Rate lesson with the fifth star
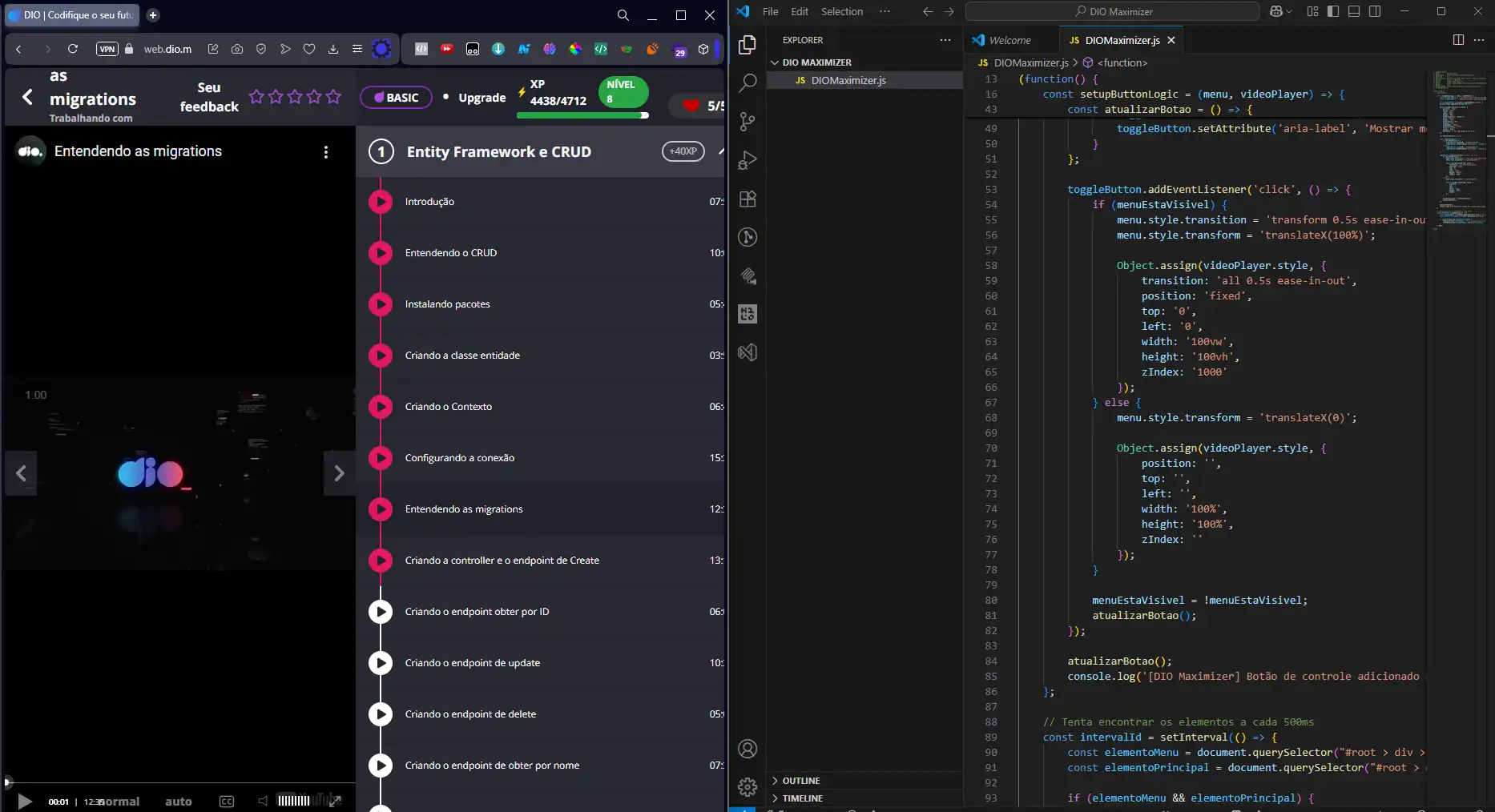Viewport: 1495px width, 812px height. click(x=334, y=97)
